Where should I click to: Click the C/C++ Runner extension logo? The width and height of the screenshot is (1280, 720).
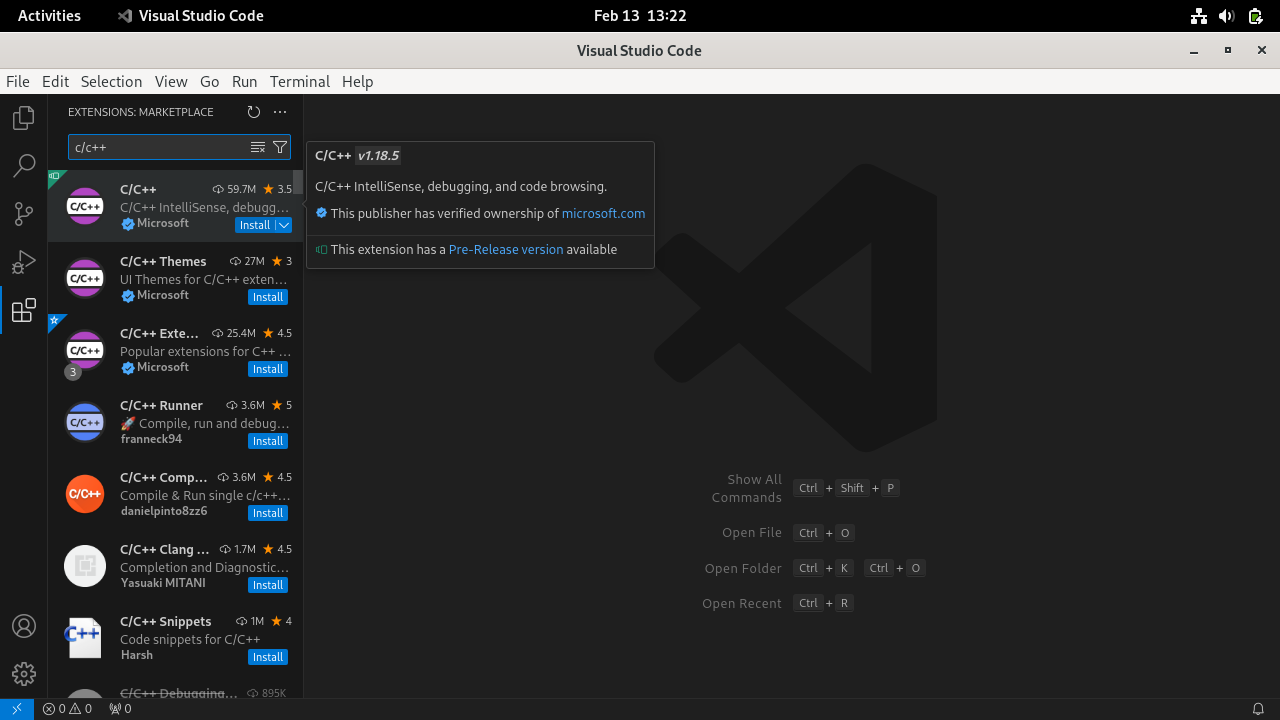click(x=85, y=422)
